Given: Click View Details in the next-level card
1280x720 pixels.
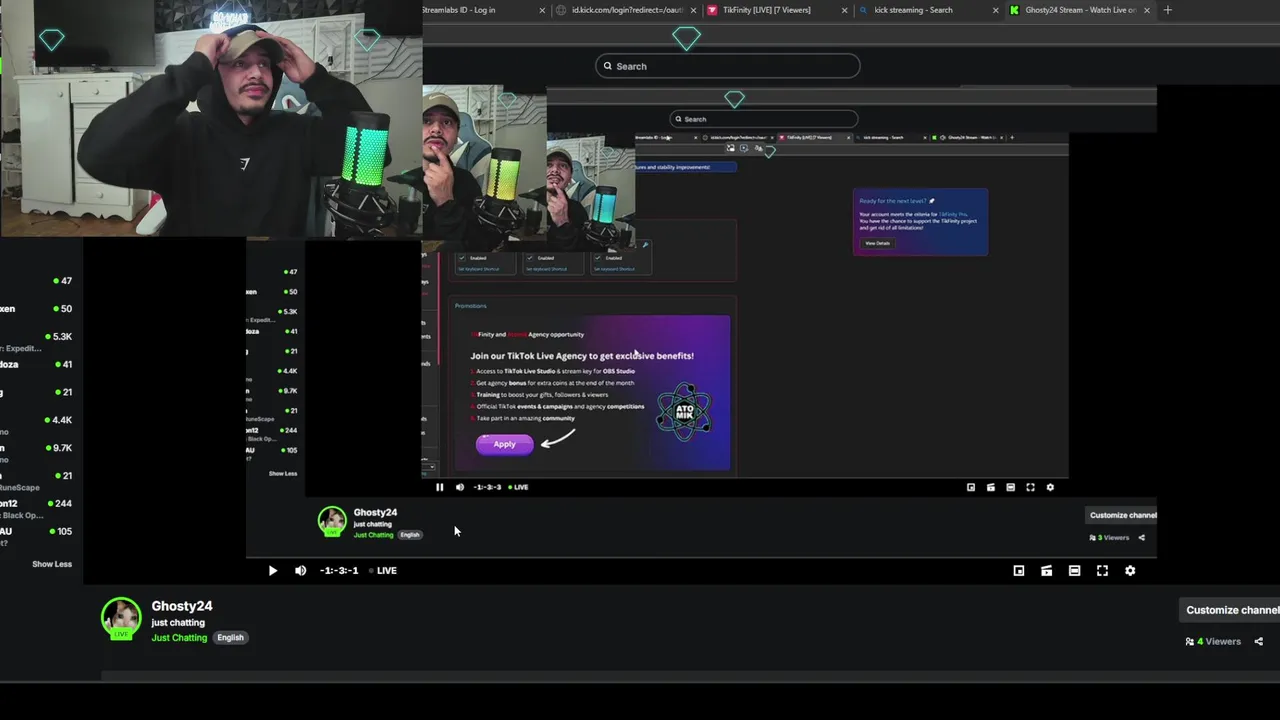Looking at the screenshot, I should pyautogui.click(x=877, y=243).
